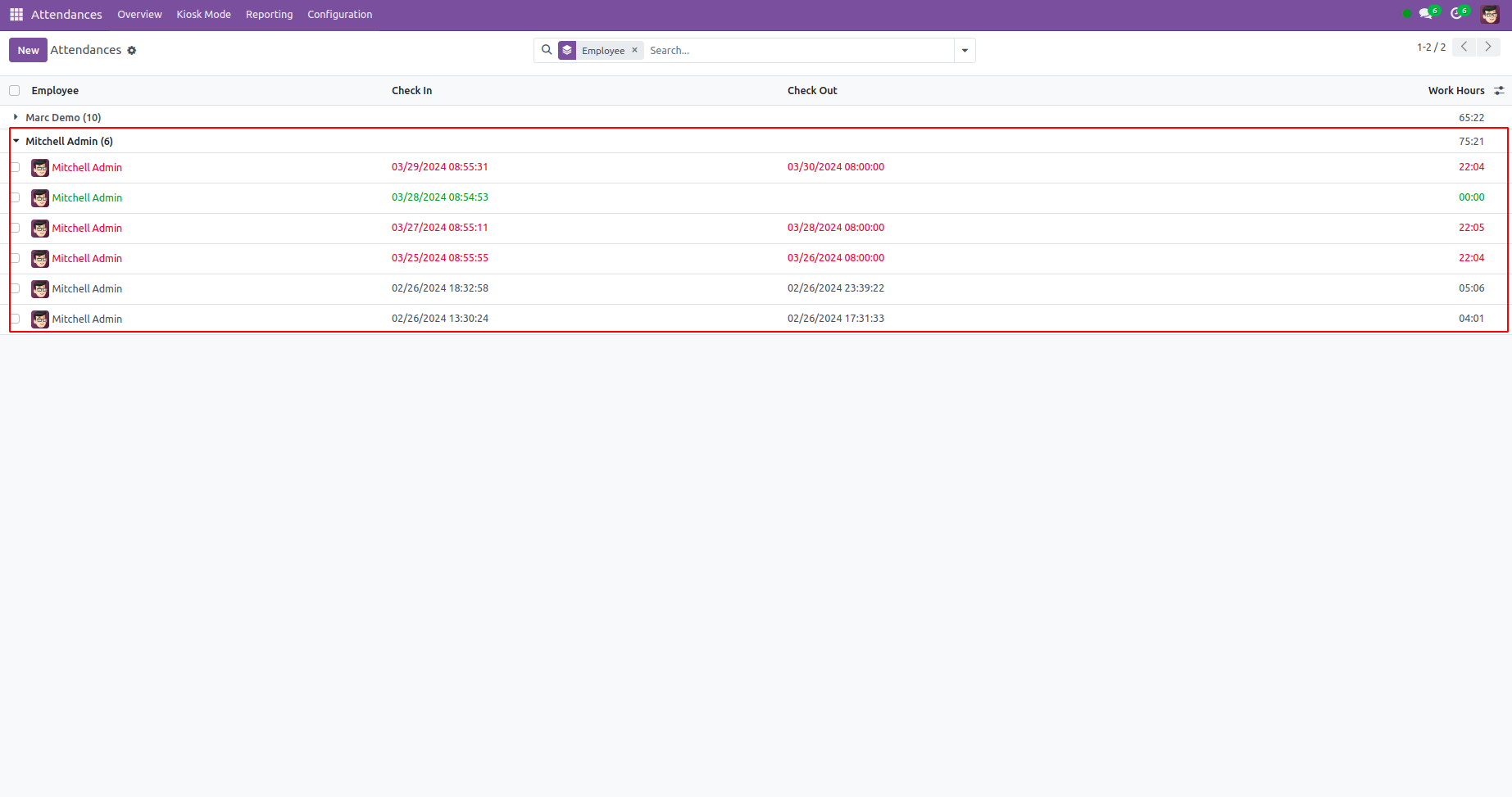Click check-in time 02/26/2024 13:30:24
This screenshot has height=797, width=1512.
(440, 319)
